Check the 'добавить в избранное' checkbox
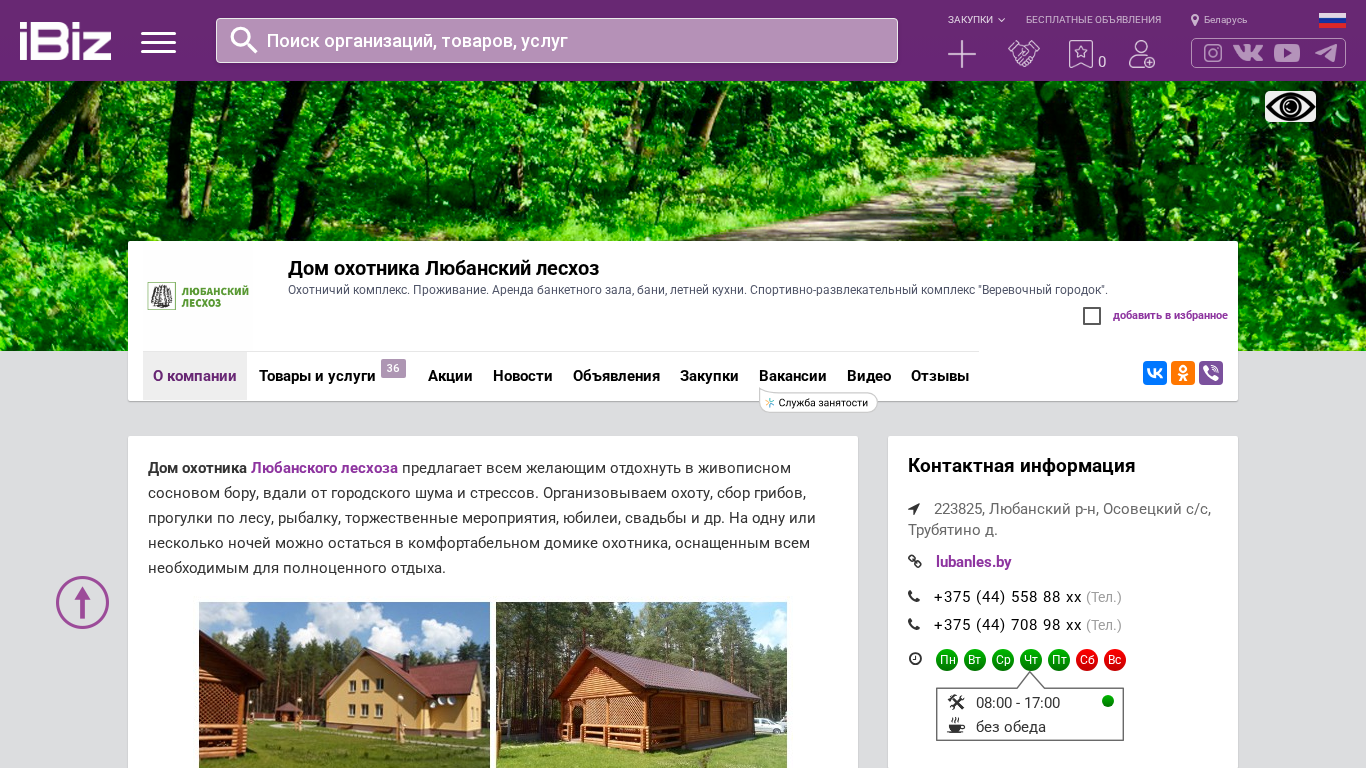Image resolution: width=1366 pixels, height=768 pixels. coord(1092,316)
